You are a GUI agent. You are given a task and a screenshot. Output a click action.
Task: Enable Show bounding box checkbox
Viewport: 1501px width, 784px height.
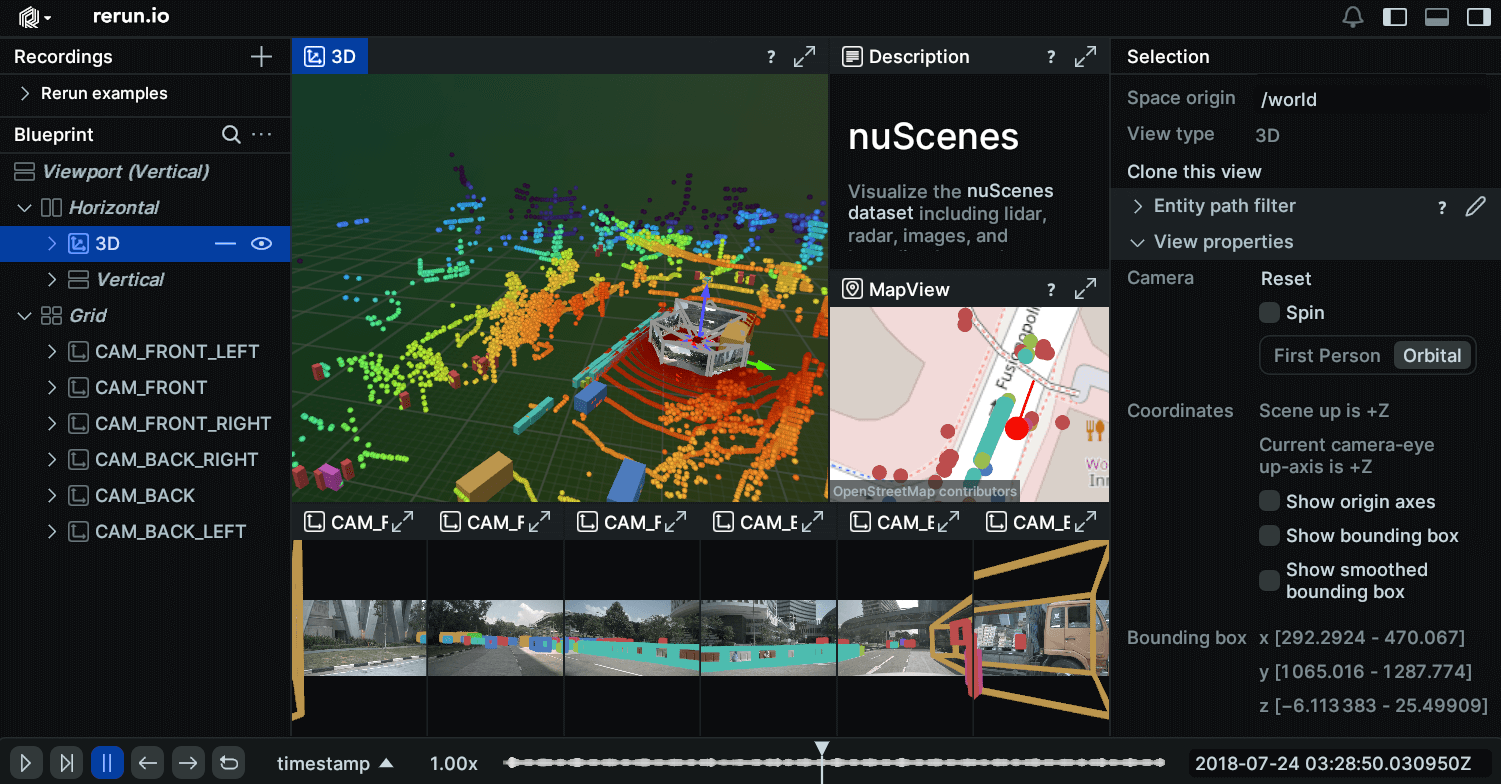click(1269, 536)
